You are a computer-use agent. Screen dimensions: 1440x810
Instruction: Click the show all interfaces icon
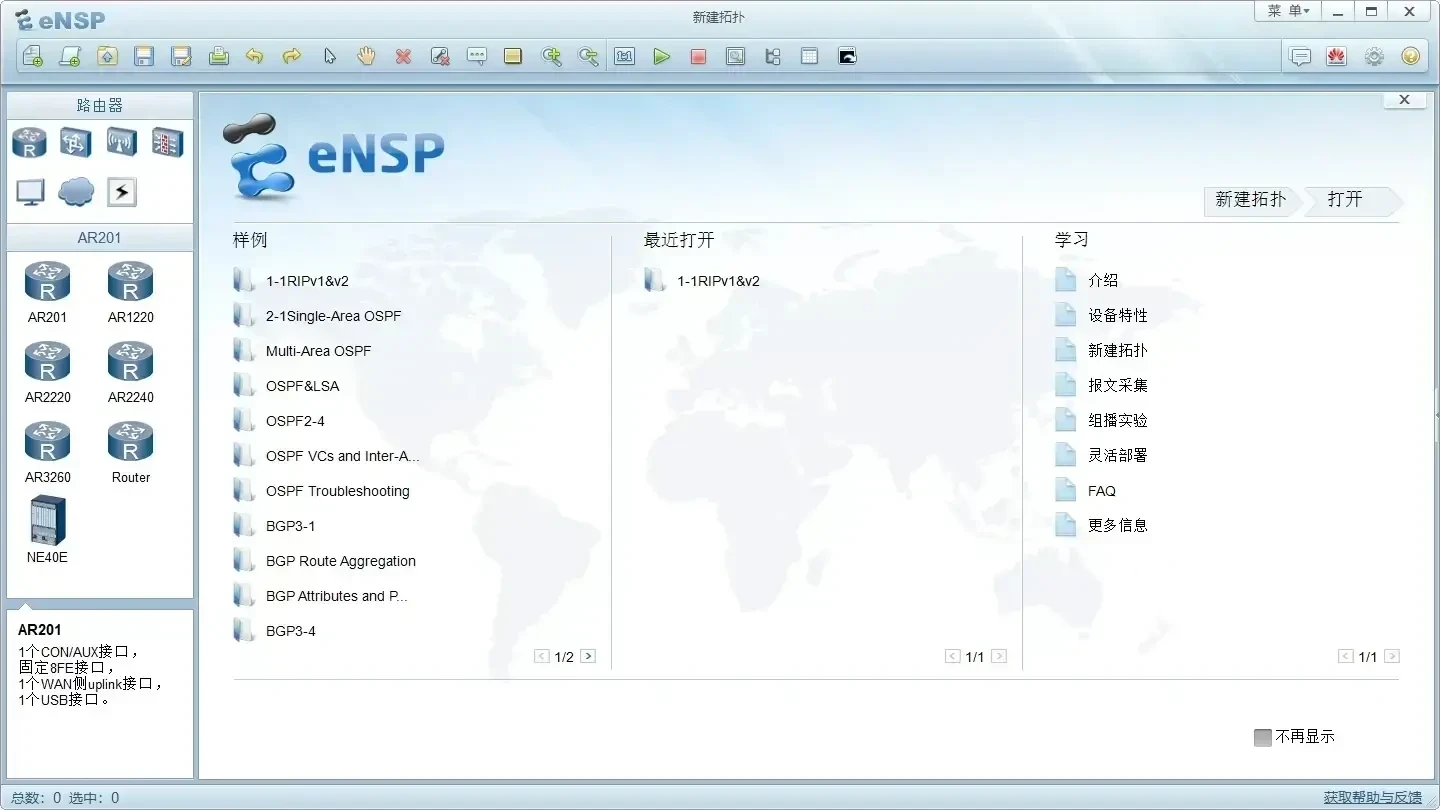pos(772,56)
